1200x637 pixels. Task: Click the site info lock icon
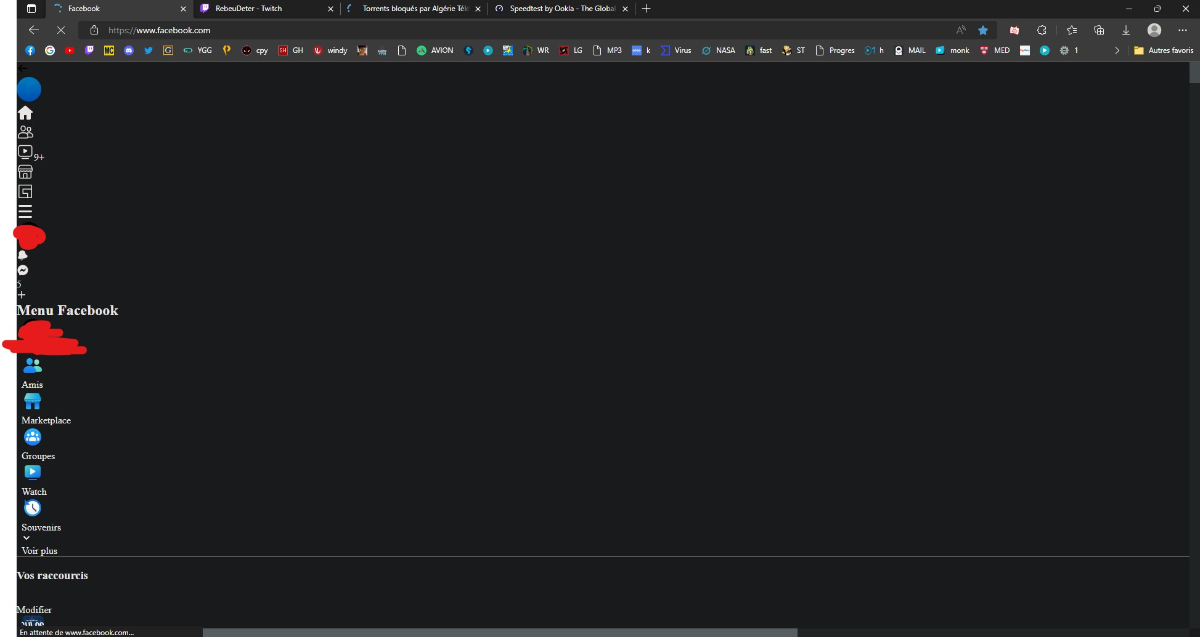(x=94, y=30)
